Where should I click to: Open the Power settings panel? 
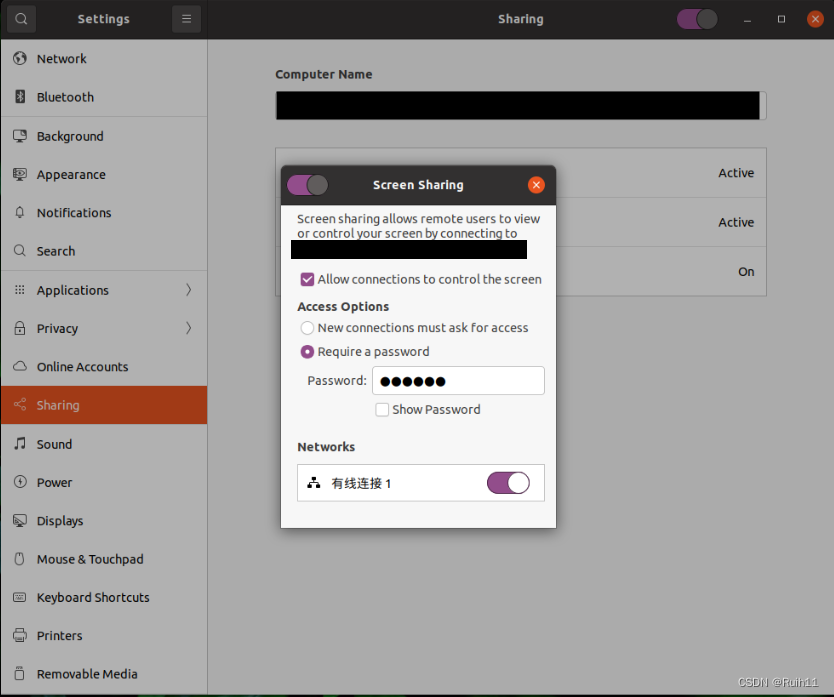(x=54, y=482)
